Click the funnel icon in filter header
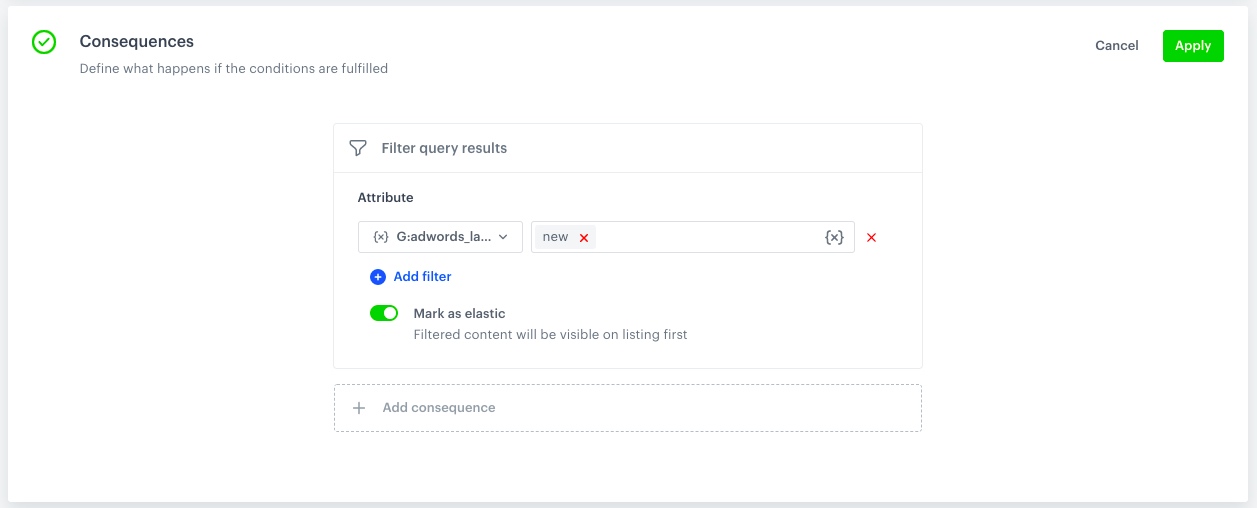1257x508 pixels. [x=358, y=148]
